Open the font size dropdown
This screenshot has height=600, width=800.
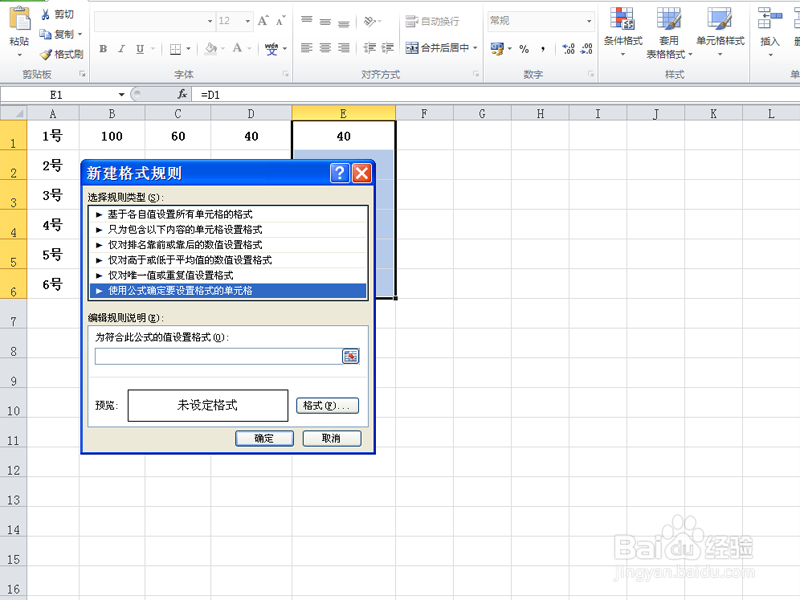(x=248, y=21)
